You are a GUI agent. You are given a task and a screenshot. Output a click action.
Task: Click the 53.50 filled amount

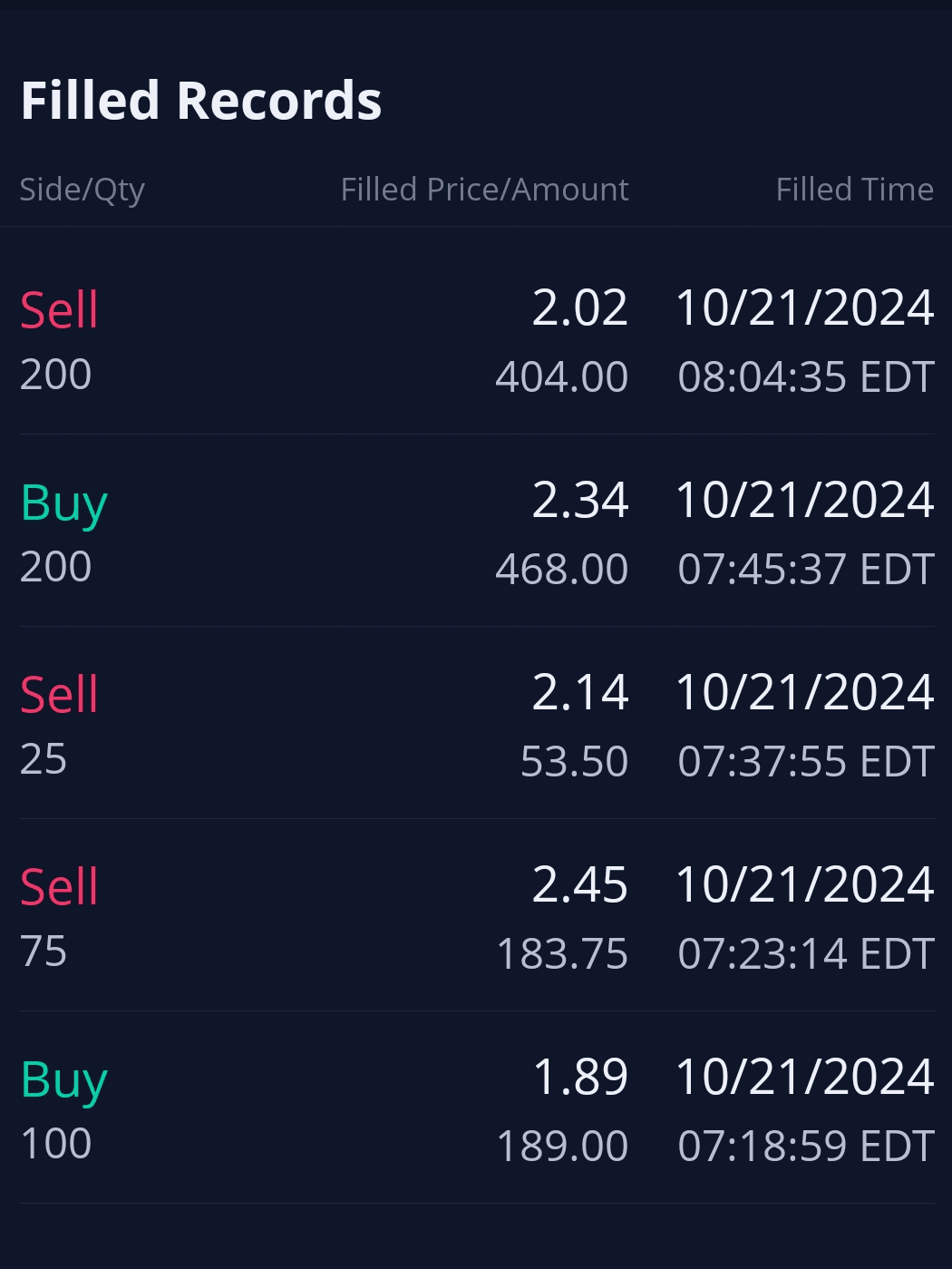(x=574, y=761)
